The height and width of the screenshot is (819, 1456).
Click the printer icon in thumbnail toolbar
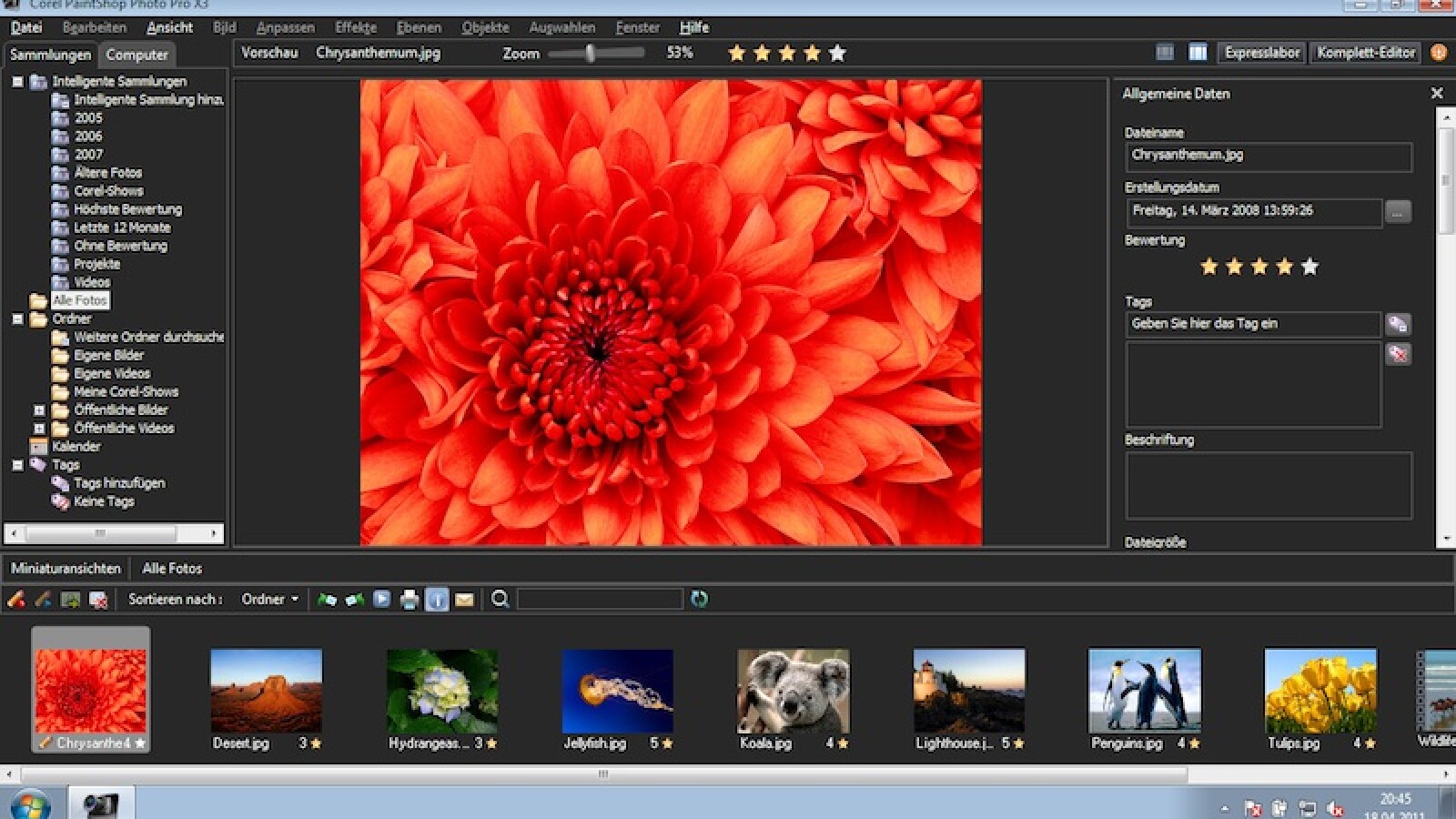click(x=409, y=599)
